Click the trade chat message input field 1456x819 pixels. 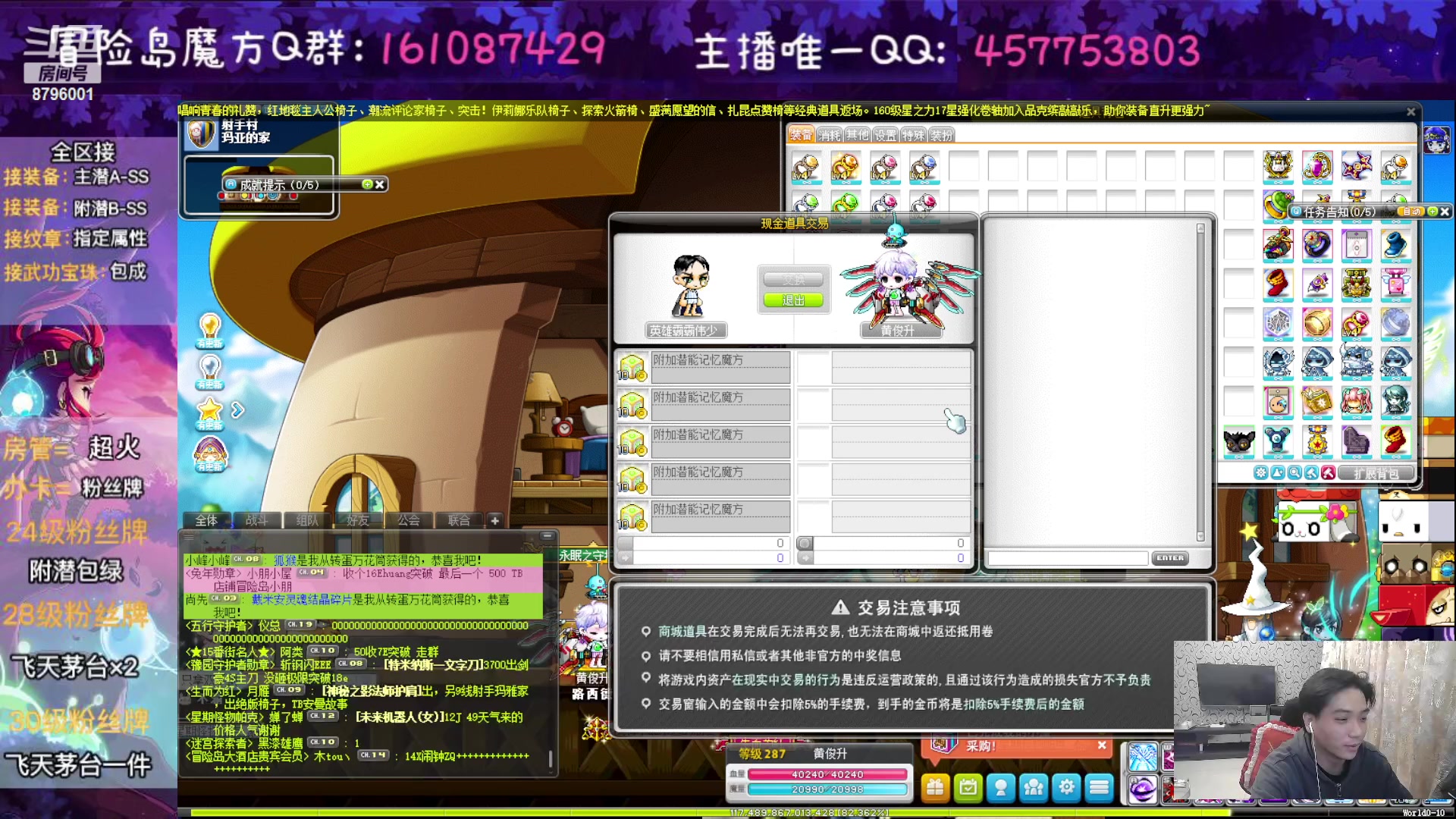[1068, 558]
